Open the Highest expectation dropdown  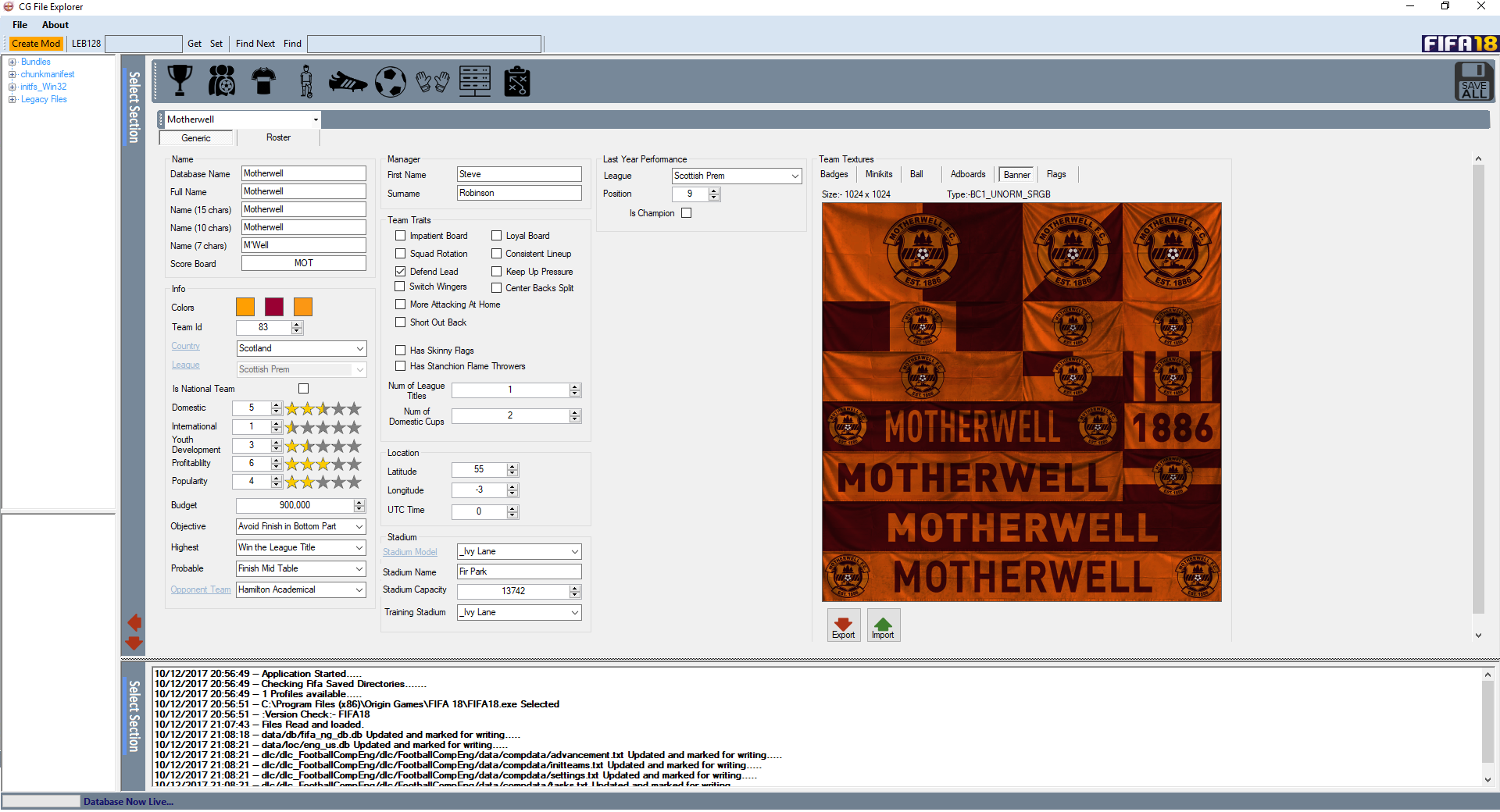(359, 547)
